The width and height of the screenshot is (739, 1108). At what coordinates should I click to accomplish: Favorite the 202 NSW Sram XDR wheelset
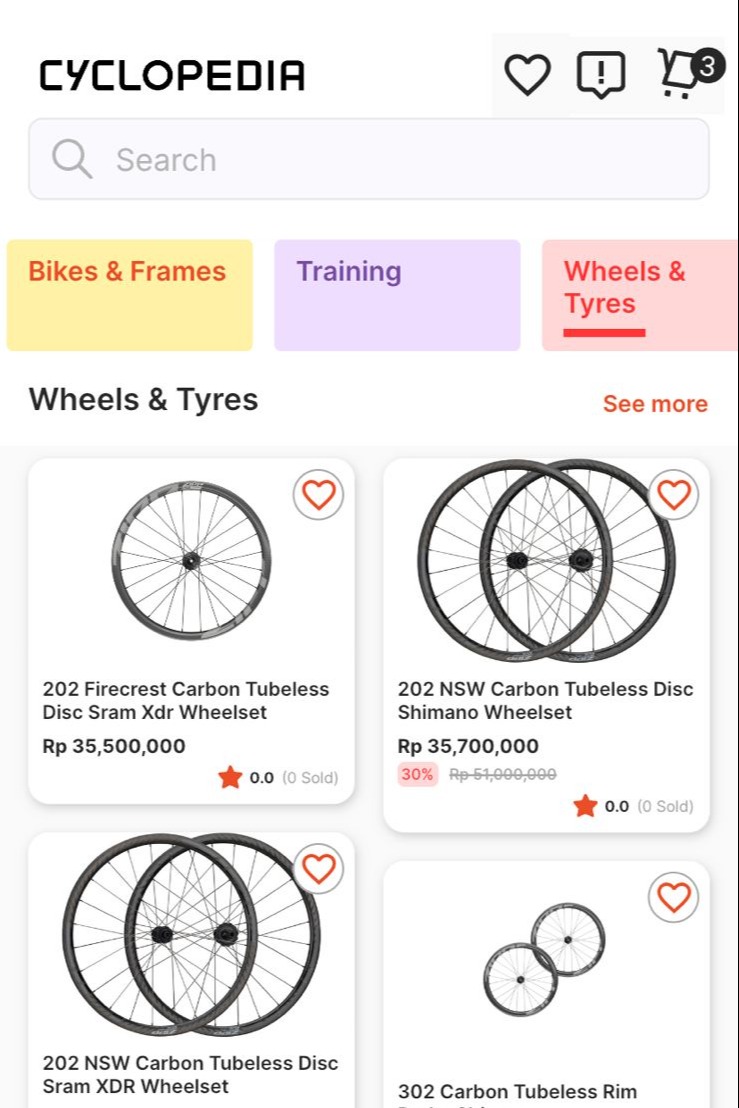click(318, 868)
